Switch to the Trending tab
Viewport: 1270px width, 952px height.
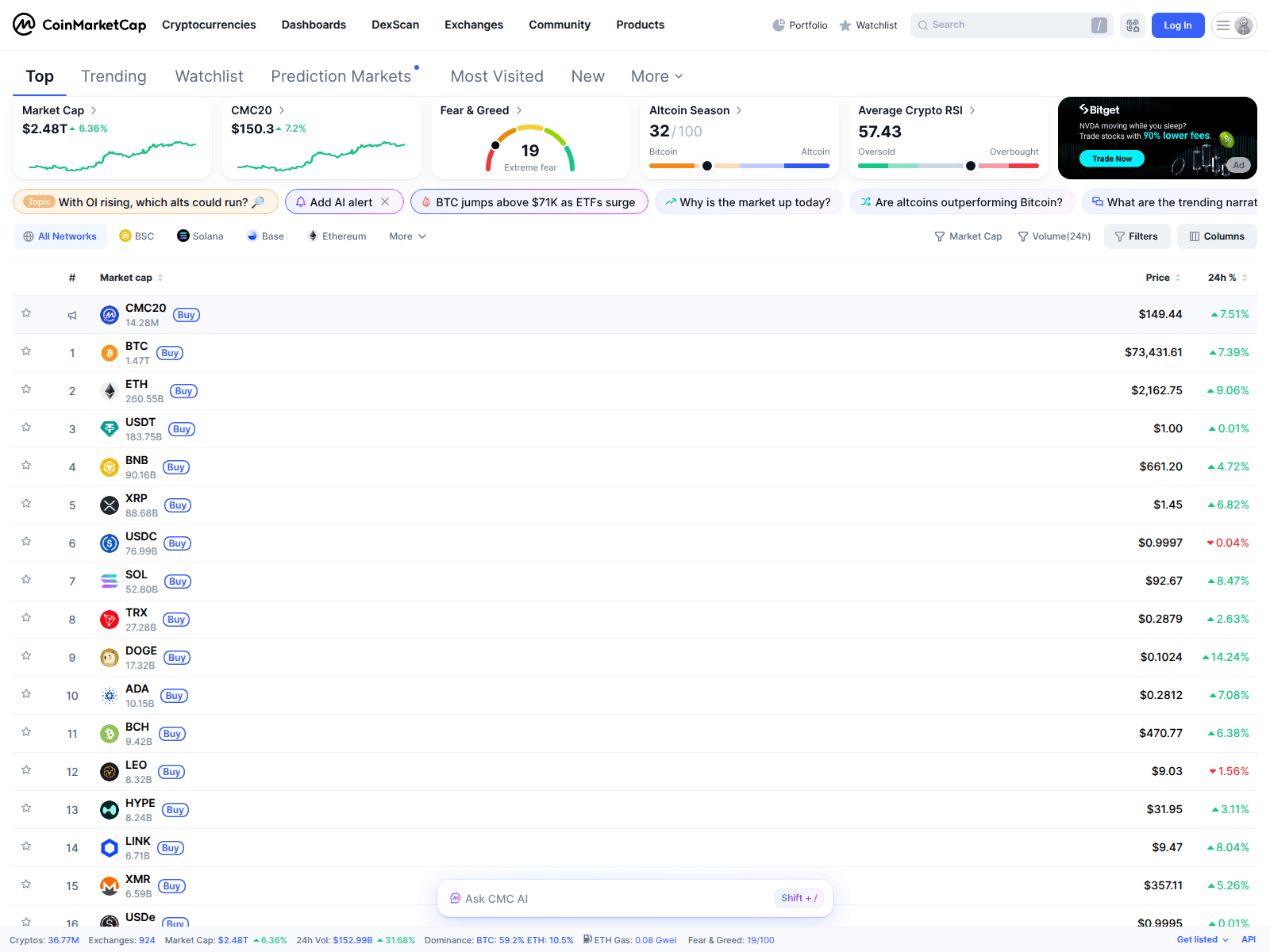(114, 76)
